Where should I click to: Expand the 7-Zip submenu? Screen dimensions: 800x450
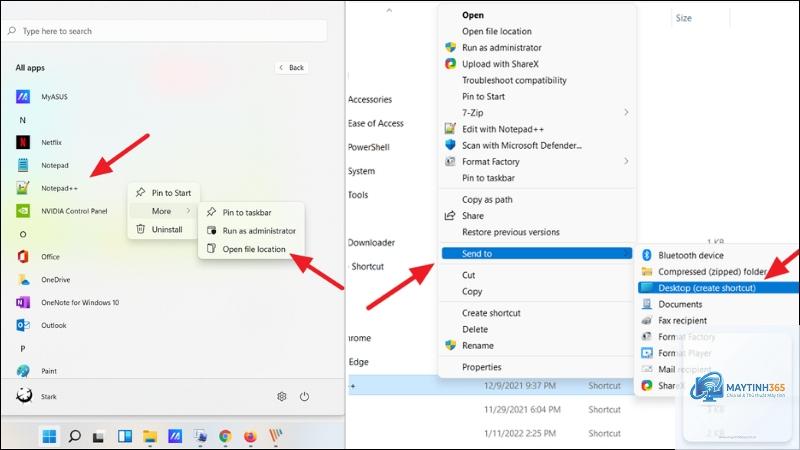537,113
